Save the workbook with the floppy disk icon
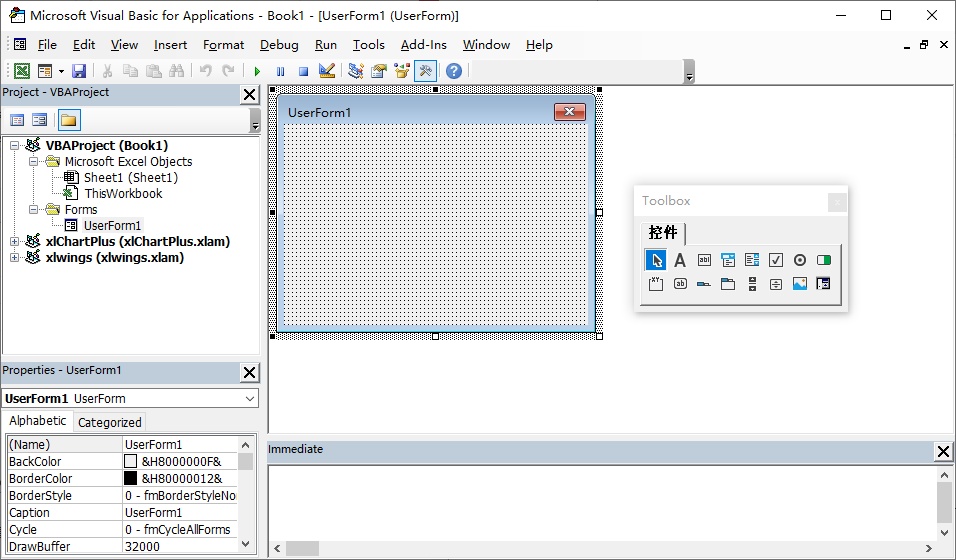This screenshot has height=560, width=956. pyautogui.click(x=79, y=71)
